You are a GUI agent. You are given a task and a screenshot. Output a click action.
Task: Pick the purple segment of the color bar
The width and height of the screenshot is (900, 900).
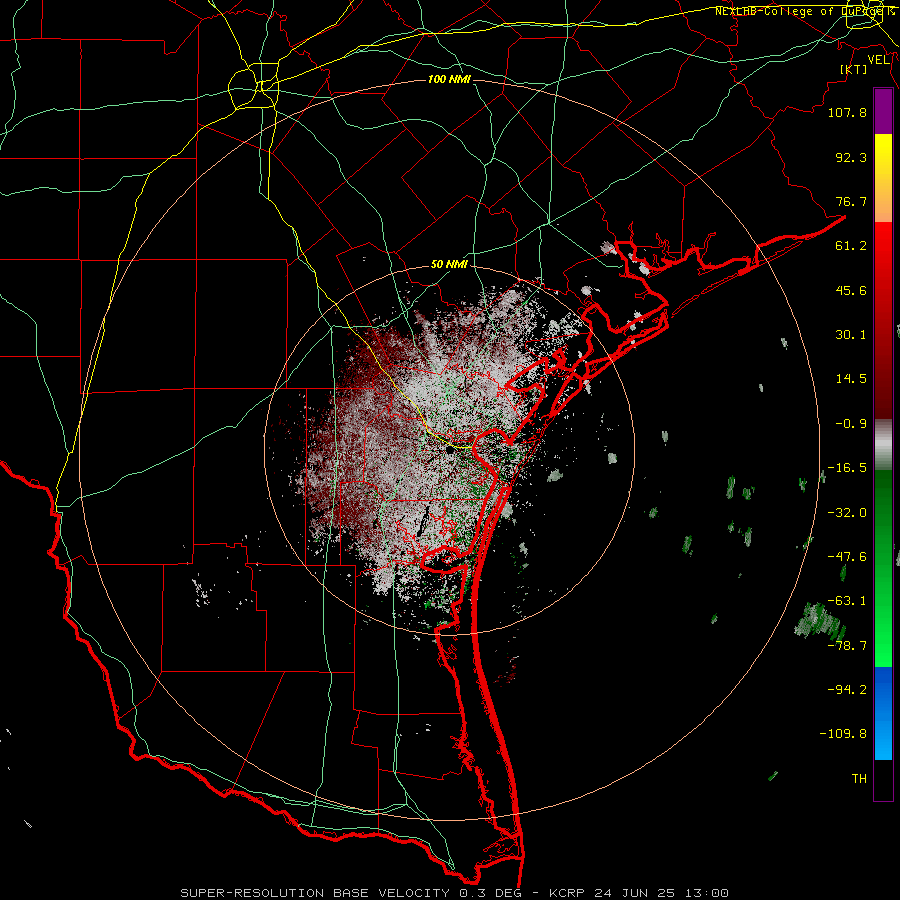tap(883, 112)
